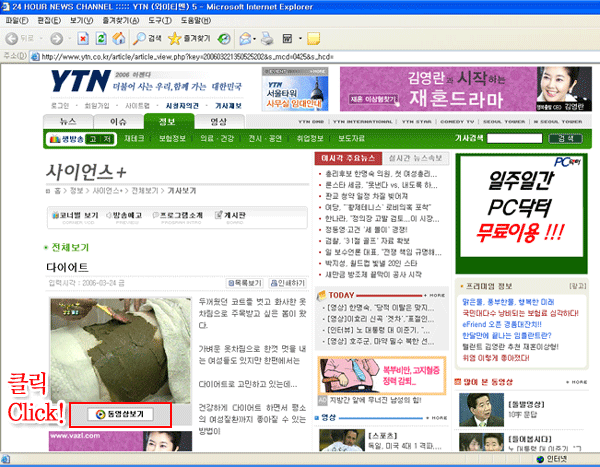Viewport: 600px width, 467px height.
Task: Click the 의료·건강 nav link
Action: 217,139
